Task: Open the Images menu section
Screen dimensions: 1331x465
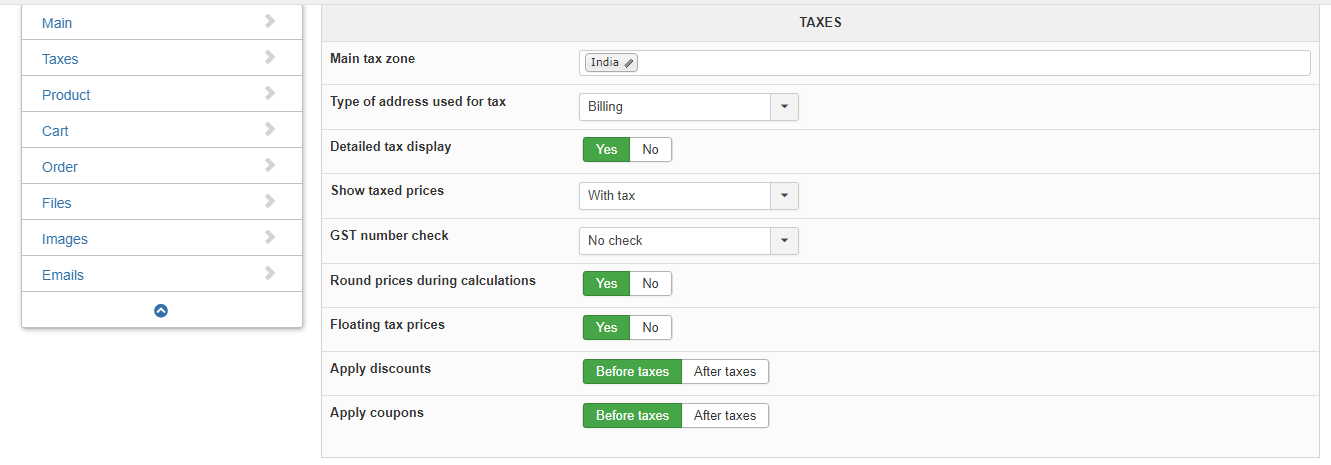Action: [x=65, y=239]
